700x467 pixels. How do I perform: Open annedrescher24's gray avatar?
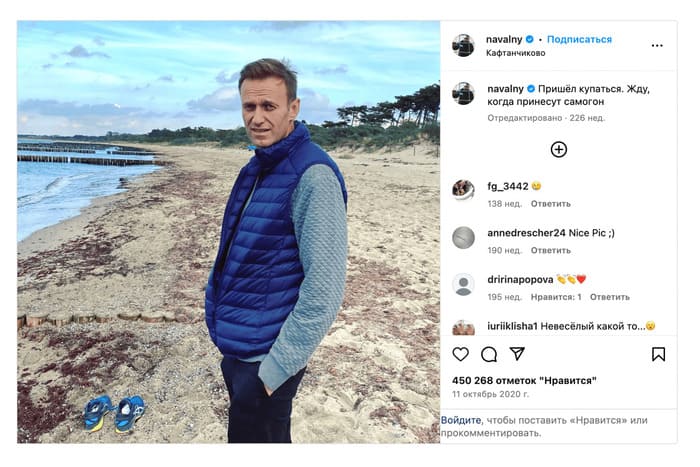tap(463, 237)
